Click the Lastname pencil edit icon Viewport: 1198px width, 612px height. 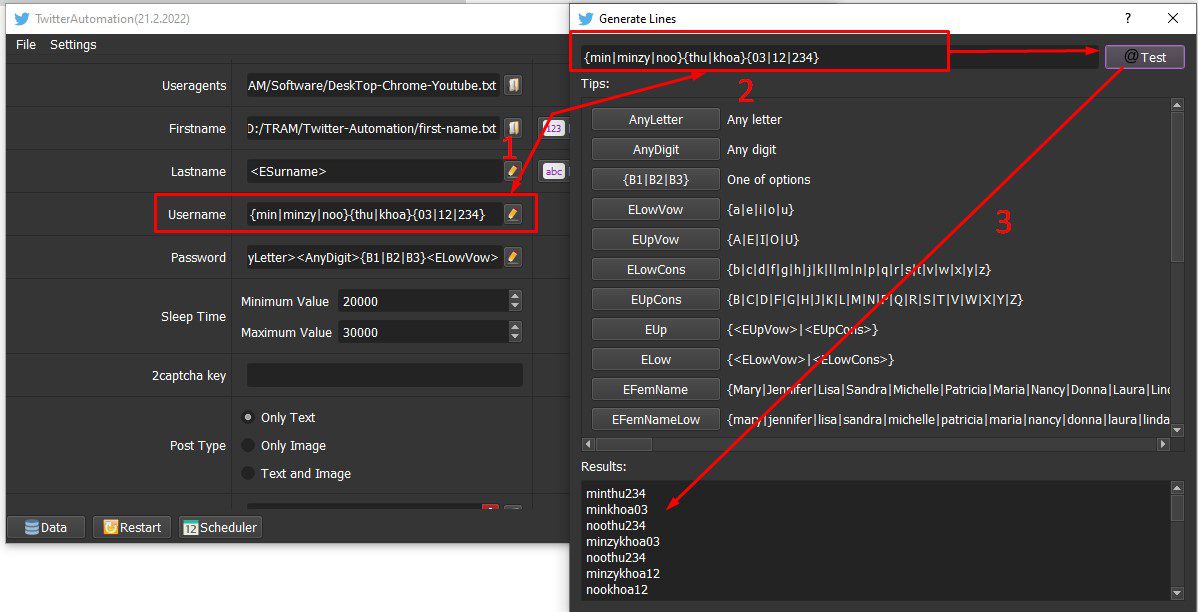pyautogui.click(x=513, y=171)
